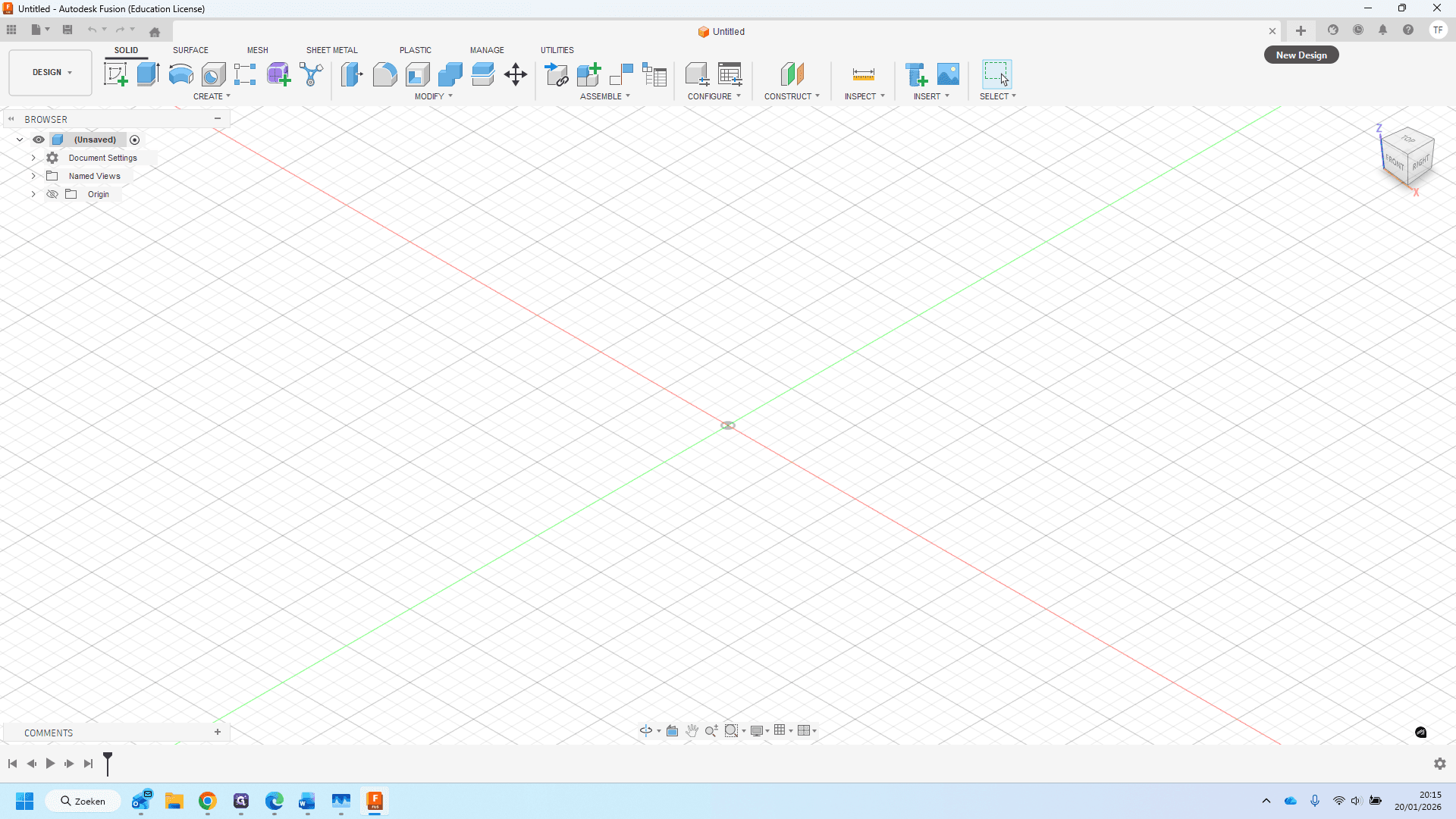Open timeline settings gear

point(1440,764)
